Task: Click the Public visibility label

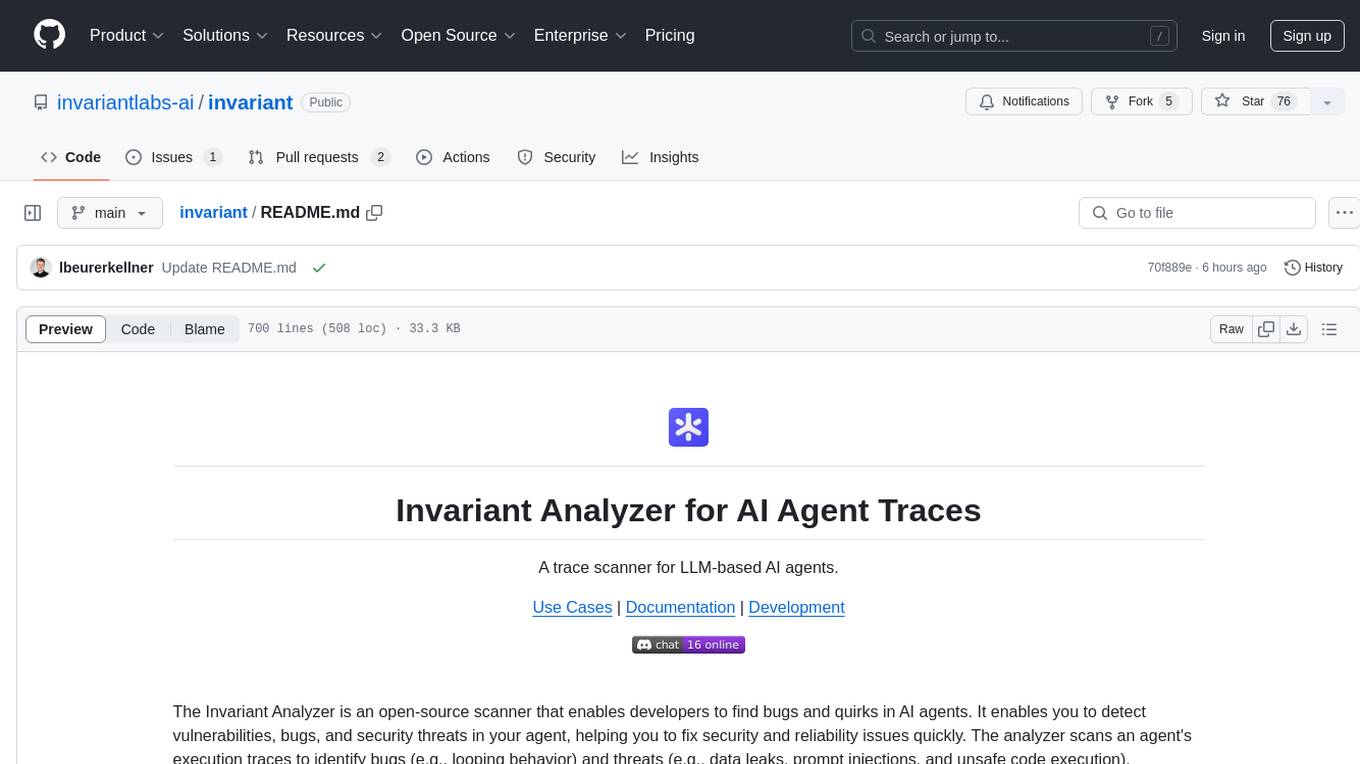Action: tap(325, 102)
